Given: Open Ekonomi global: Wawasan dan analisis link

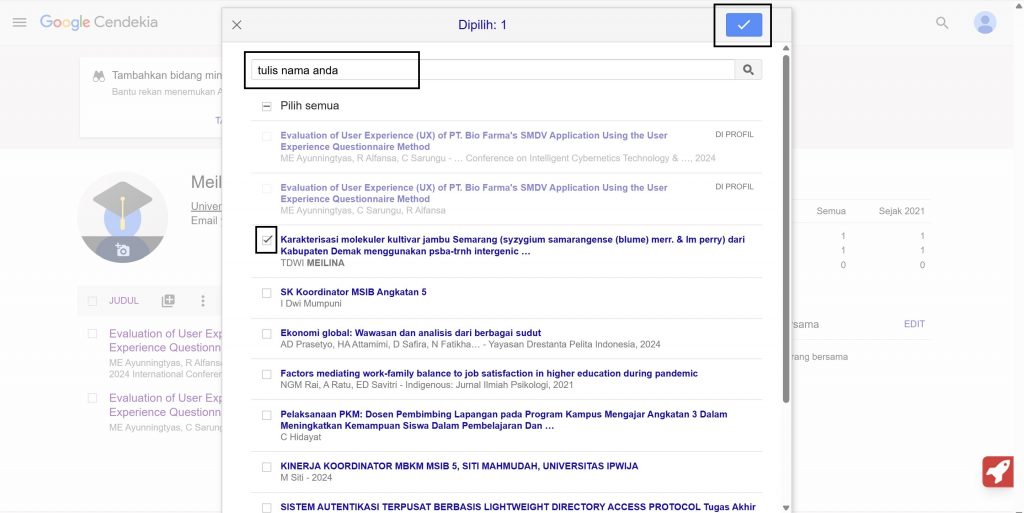Looking at the screenshot, I should point(411,333).
